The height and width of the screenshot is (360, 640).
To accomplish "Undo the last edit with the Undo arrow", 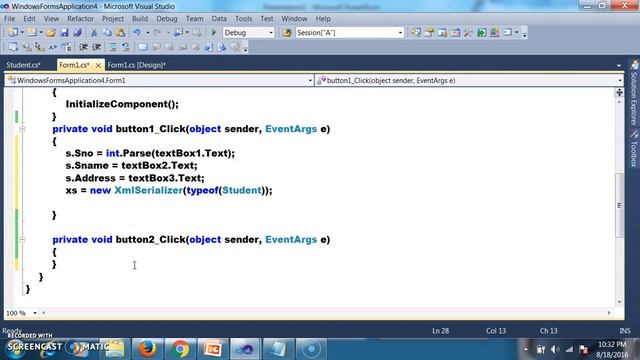I will [x=137, y=33].
